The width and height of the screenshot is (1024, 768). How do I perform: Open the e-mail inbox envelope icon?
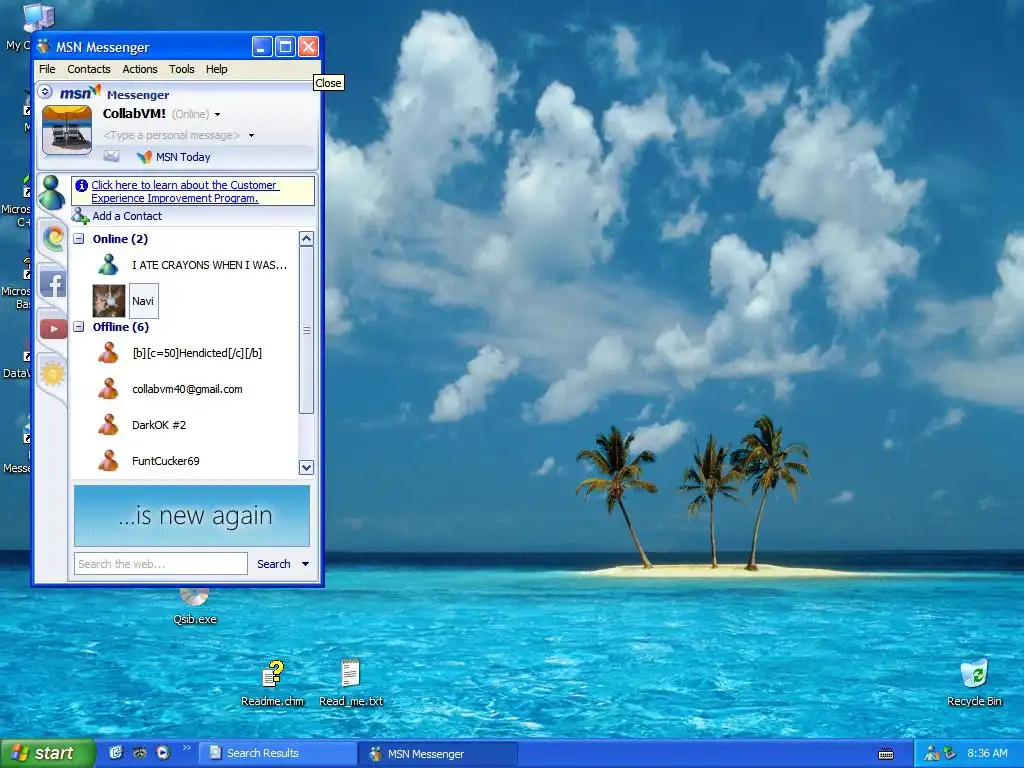(112, 156)
